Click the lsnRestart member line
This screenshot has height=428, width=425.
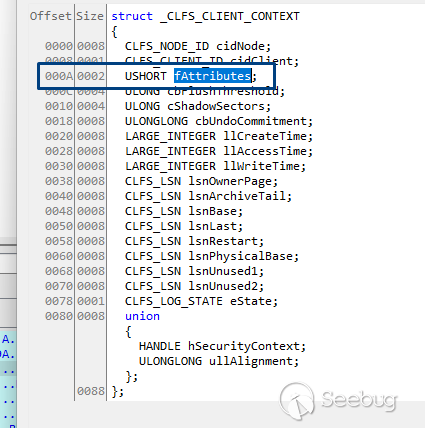[194, 241]
